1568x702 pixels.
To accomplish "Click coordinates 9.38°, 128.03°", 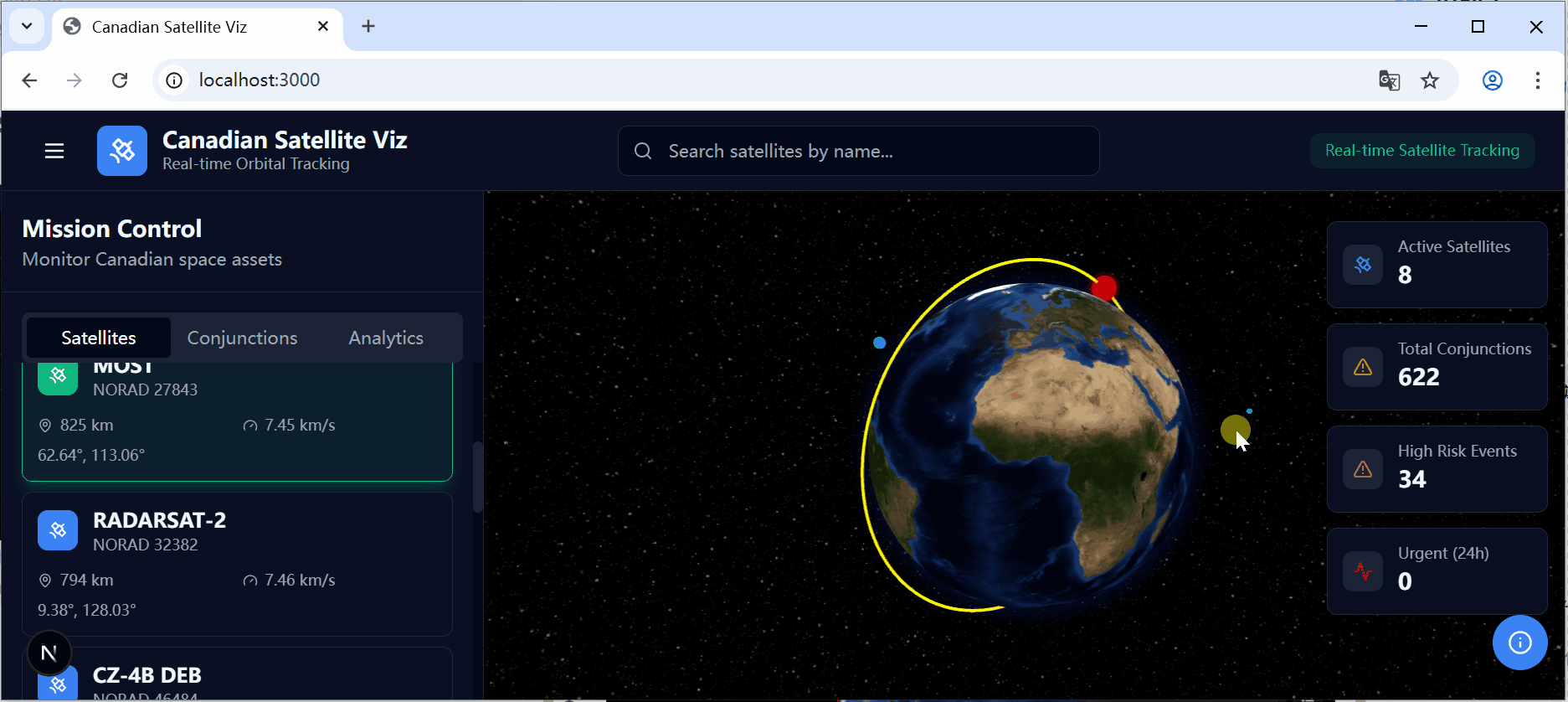I will tap(87, 610).
